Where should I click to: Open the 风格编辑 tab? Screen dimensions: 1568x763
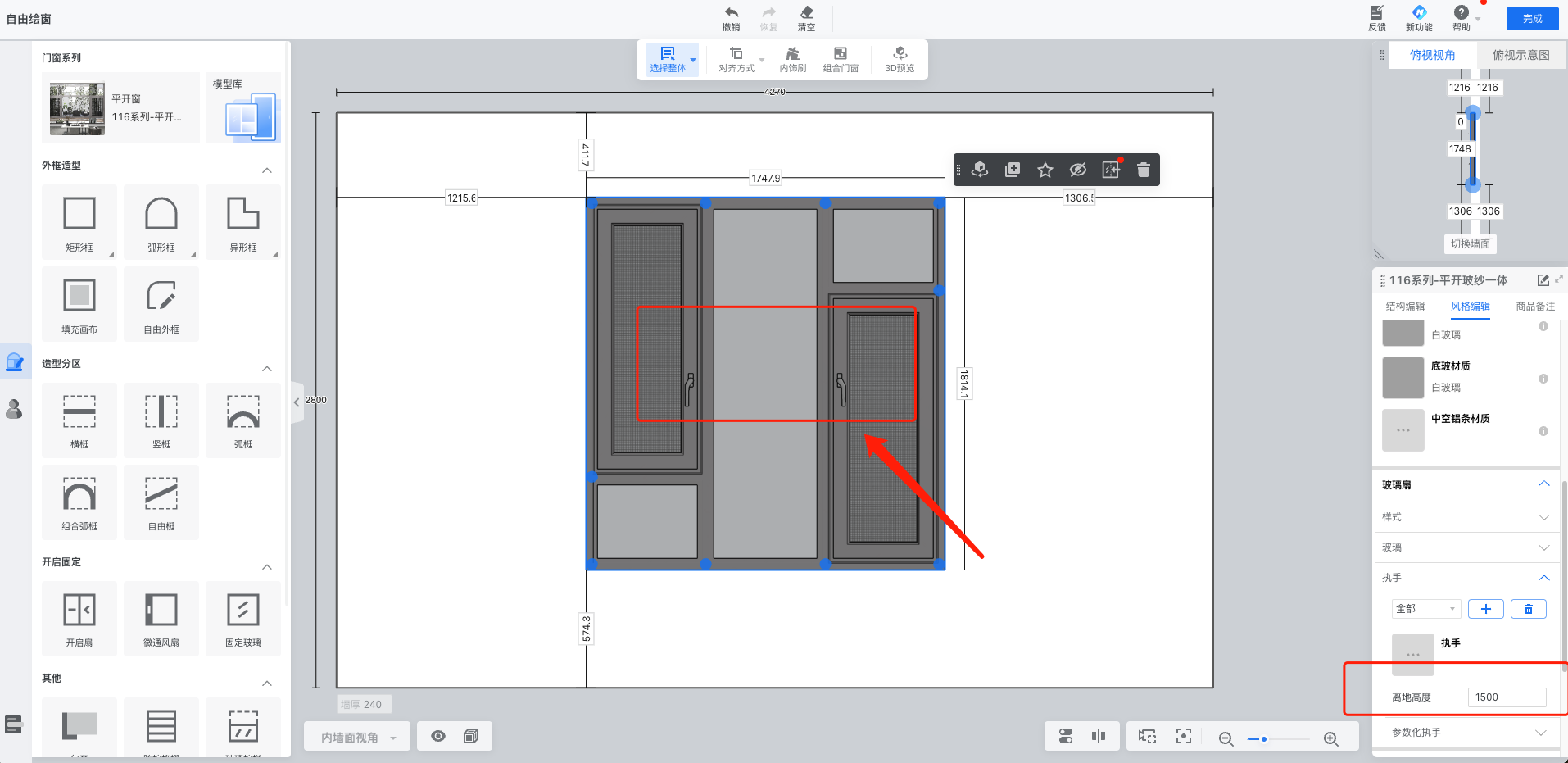tap(1471, 307)
